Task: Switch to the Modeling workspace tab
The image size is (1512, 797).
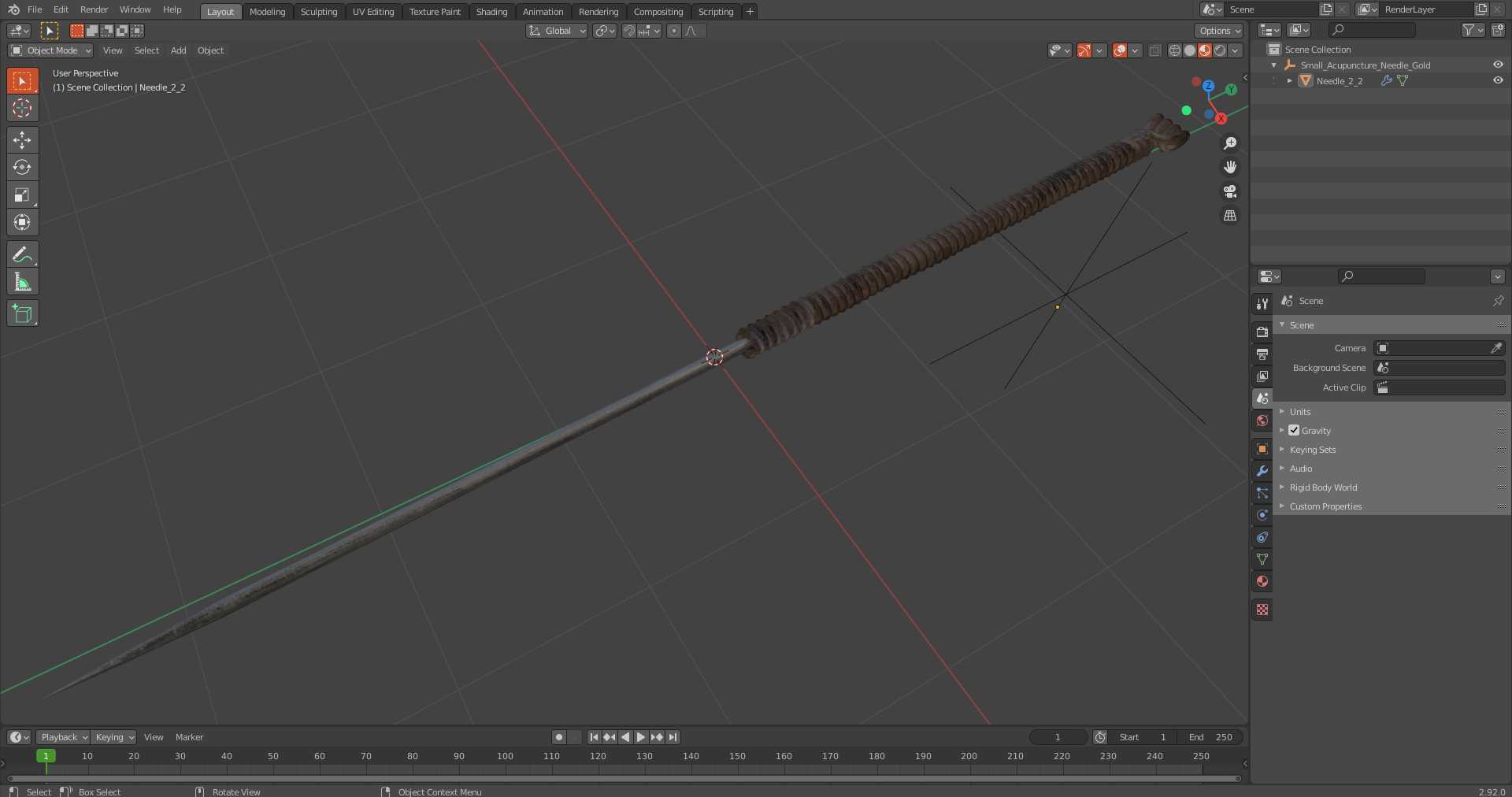Action: click(x=267, y=12)
